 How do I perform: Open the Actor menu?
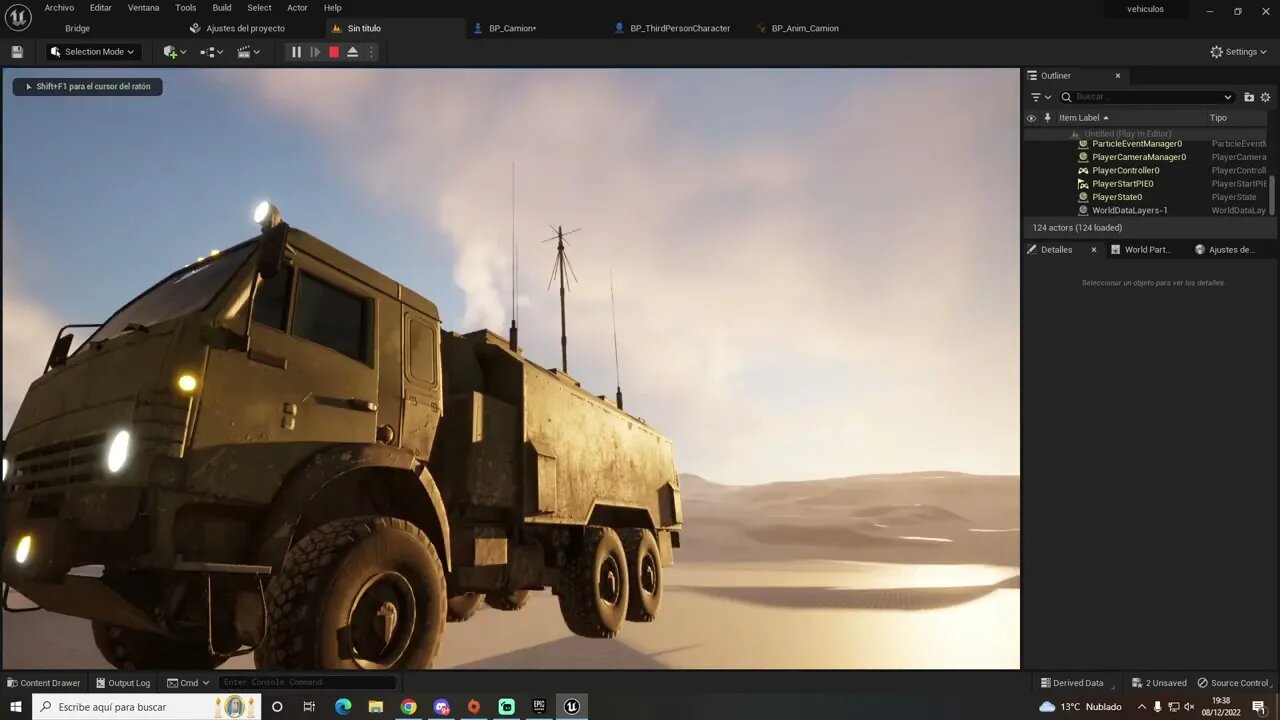click(298, 8)
